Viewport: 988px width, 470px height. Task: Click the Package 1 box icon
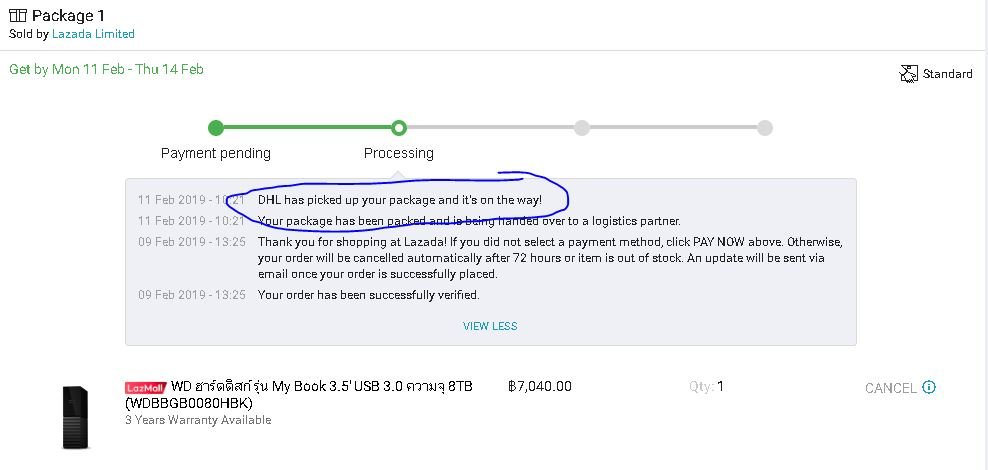(x=18, y=14)
